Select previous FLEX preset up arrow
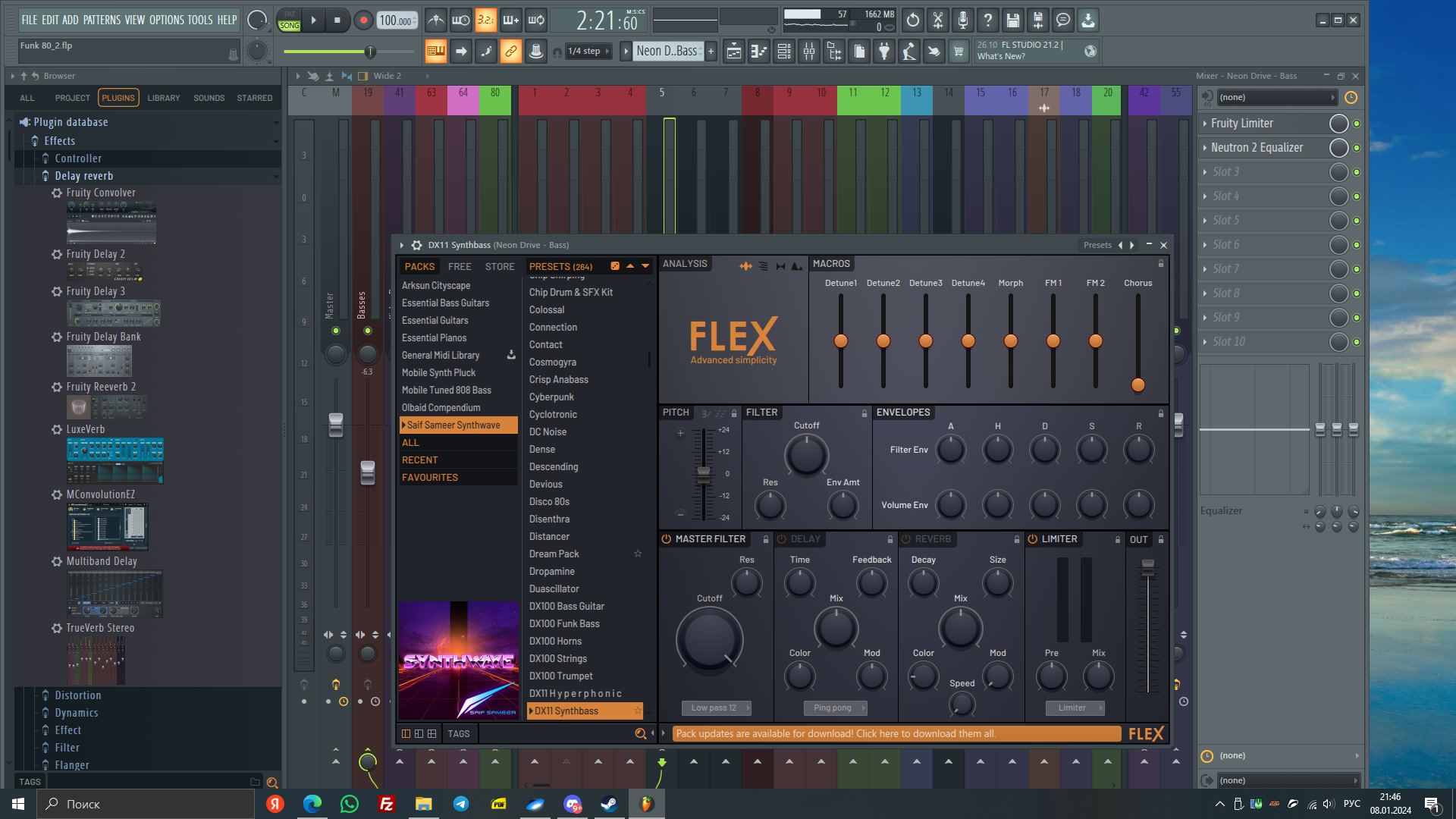 coord(630,266)
